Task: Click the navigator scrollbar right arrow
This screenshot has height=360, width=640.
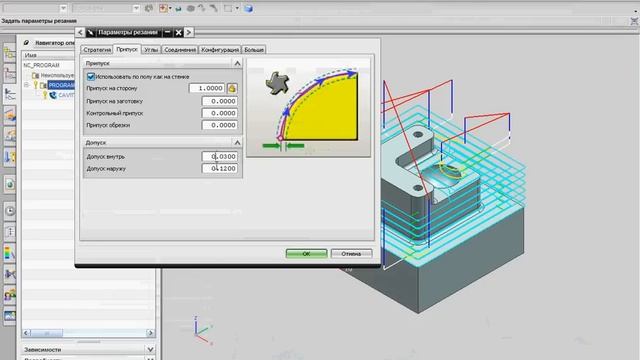Action: (x=151, y=333)
